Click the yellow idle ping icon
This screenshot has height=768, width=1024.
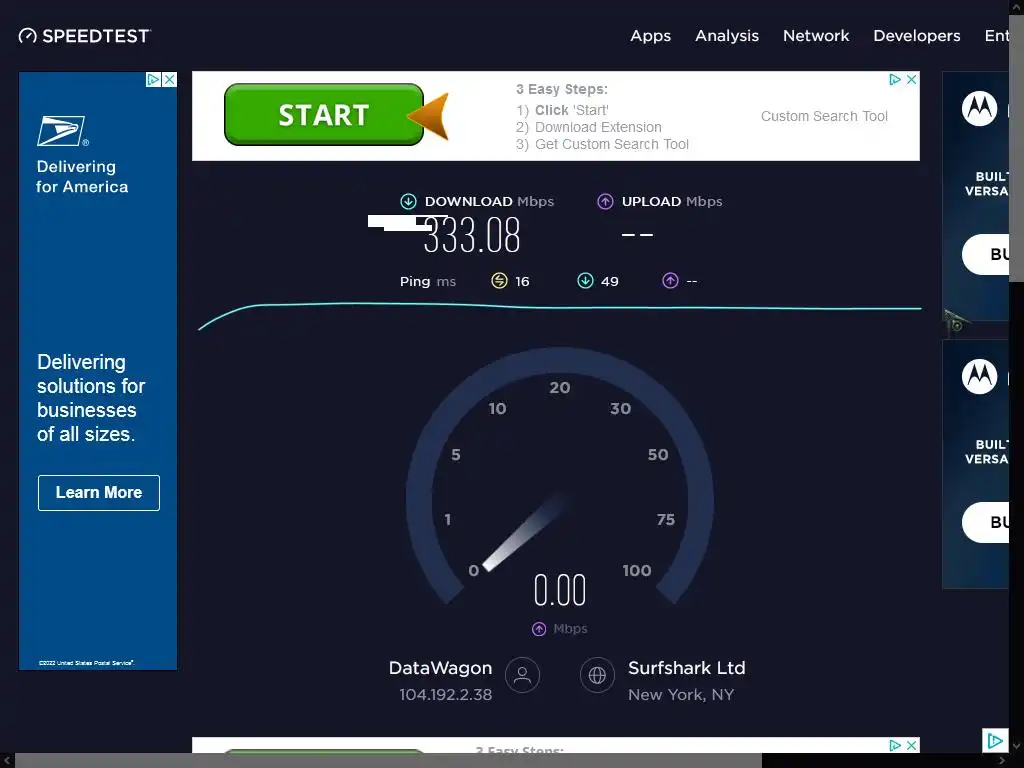pyautogui.click(x=499, y=281)
